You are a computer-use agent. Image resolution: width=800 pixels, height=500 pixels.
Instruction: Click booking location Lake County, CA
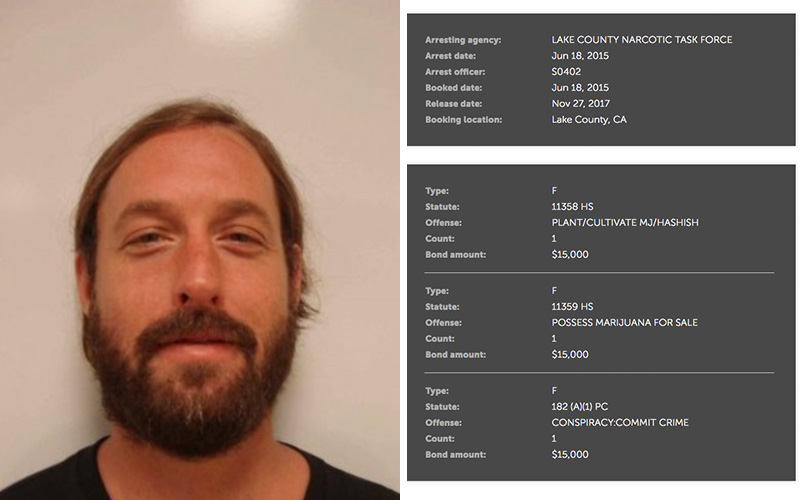coord(589,119)
